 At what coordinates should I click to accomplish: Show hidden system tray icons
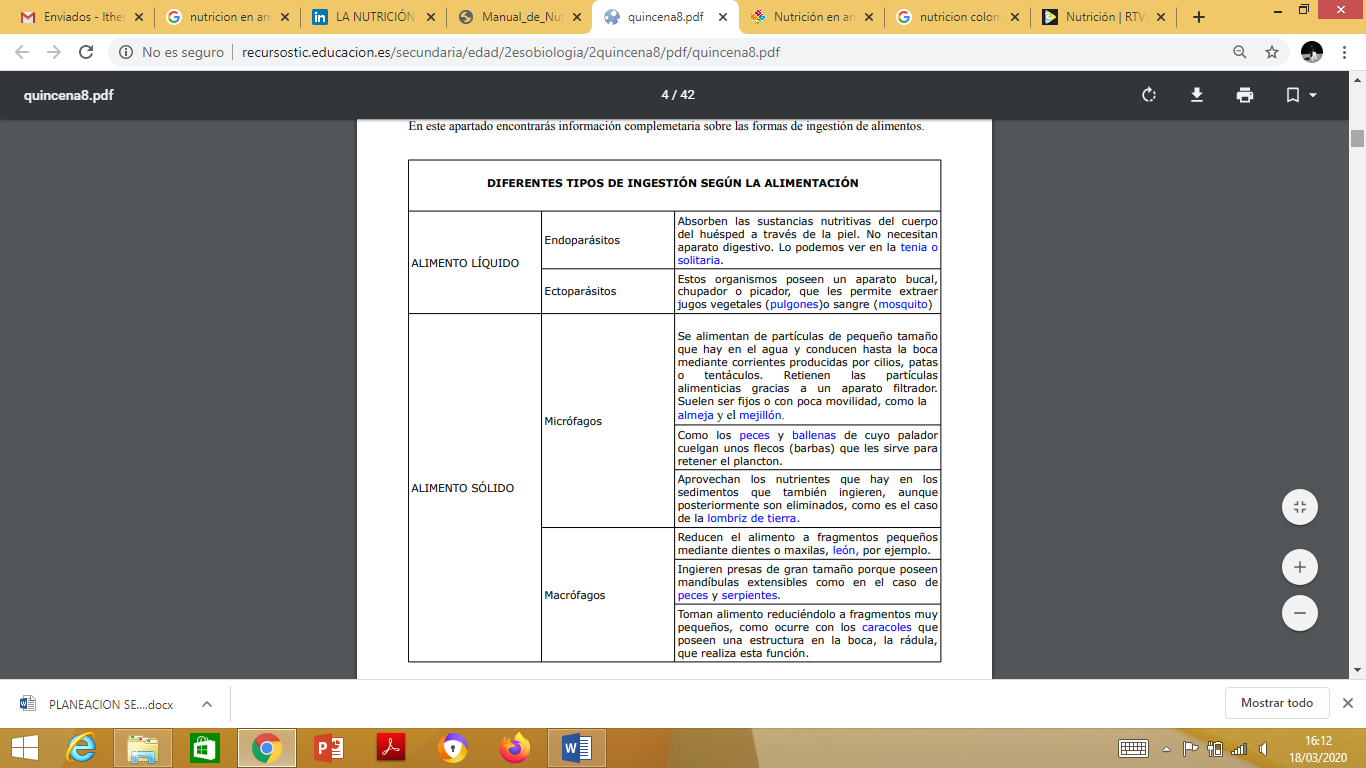[x=1166, y=748]
